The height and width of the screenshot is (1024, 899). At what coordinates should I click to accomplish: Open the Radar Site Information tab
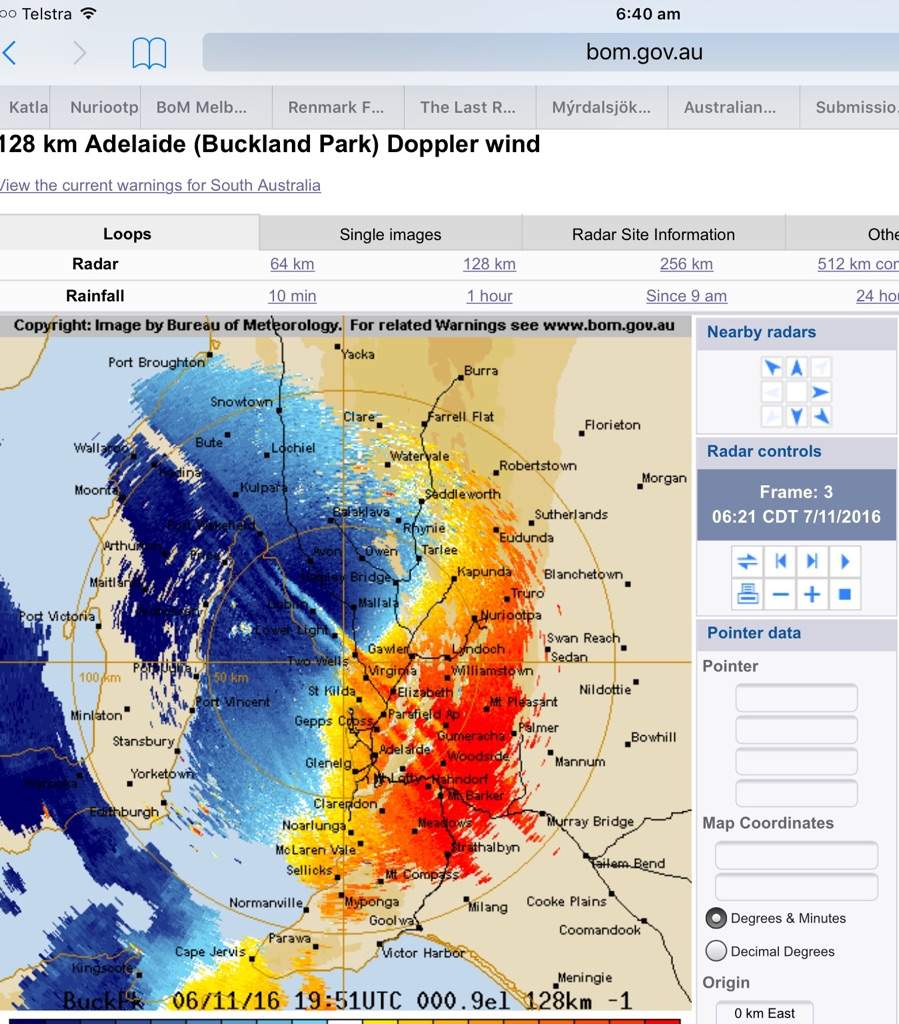click(653, 234)
